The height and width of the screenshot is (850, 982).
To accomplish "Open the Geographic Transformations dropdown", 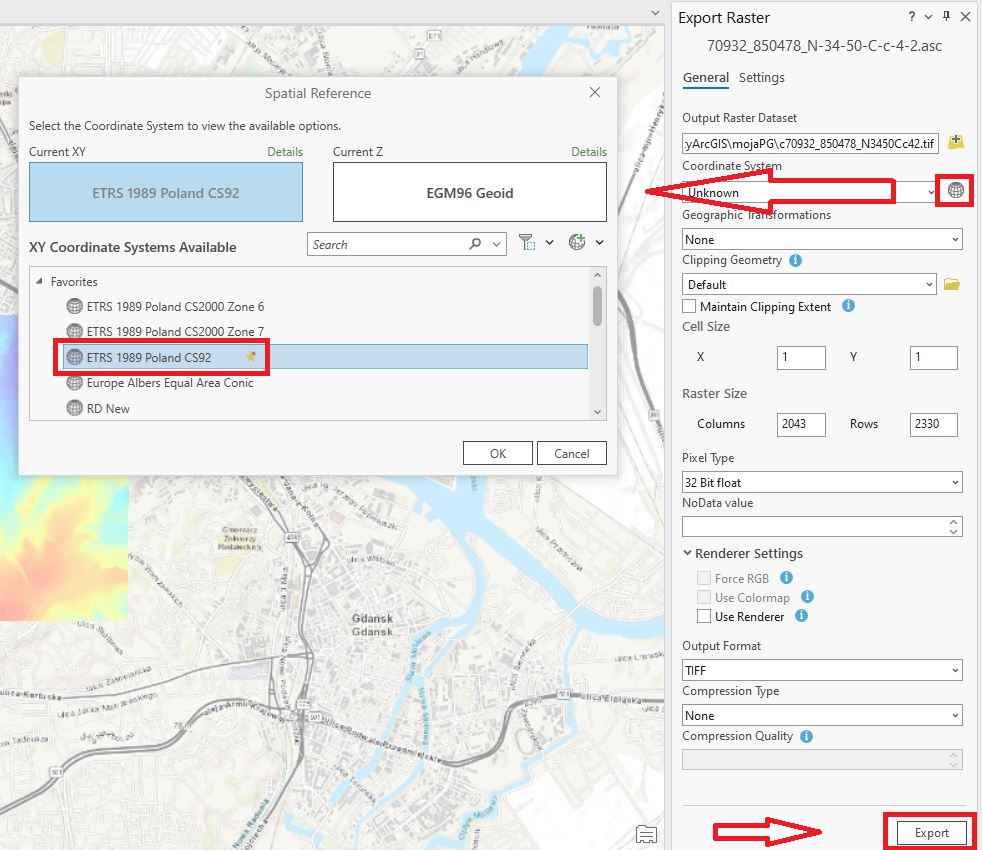I will click(x=821, y=239).
